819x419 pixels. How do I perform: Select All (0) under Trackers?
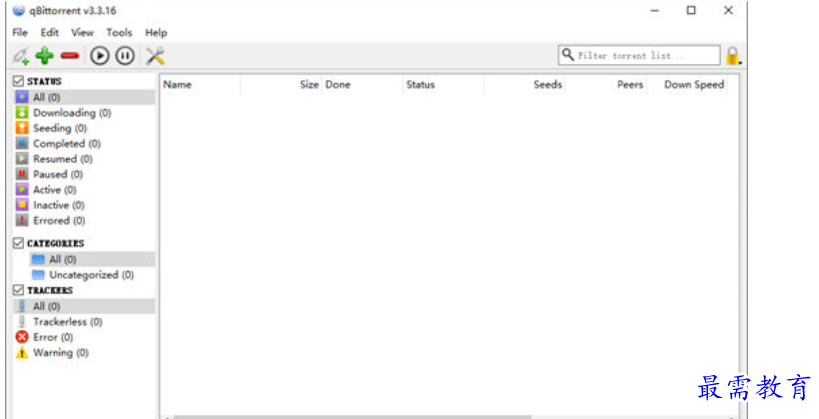coord(85,306)
